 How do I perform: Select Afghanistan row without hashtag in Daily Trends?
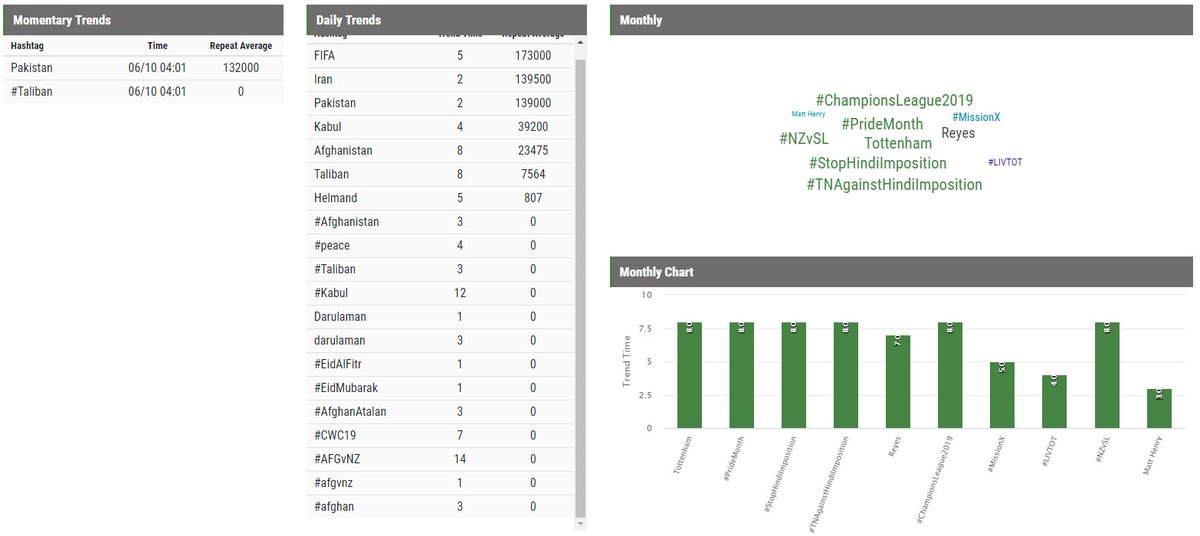pyautogui.click(x=440, y=150)
